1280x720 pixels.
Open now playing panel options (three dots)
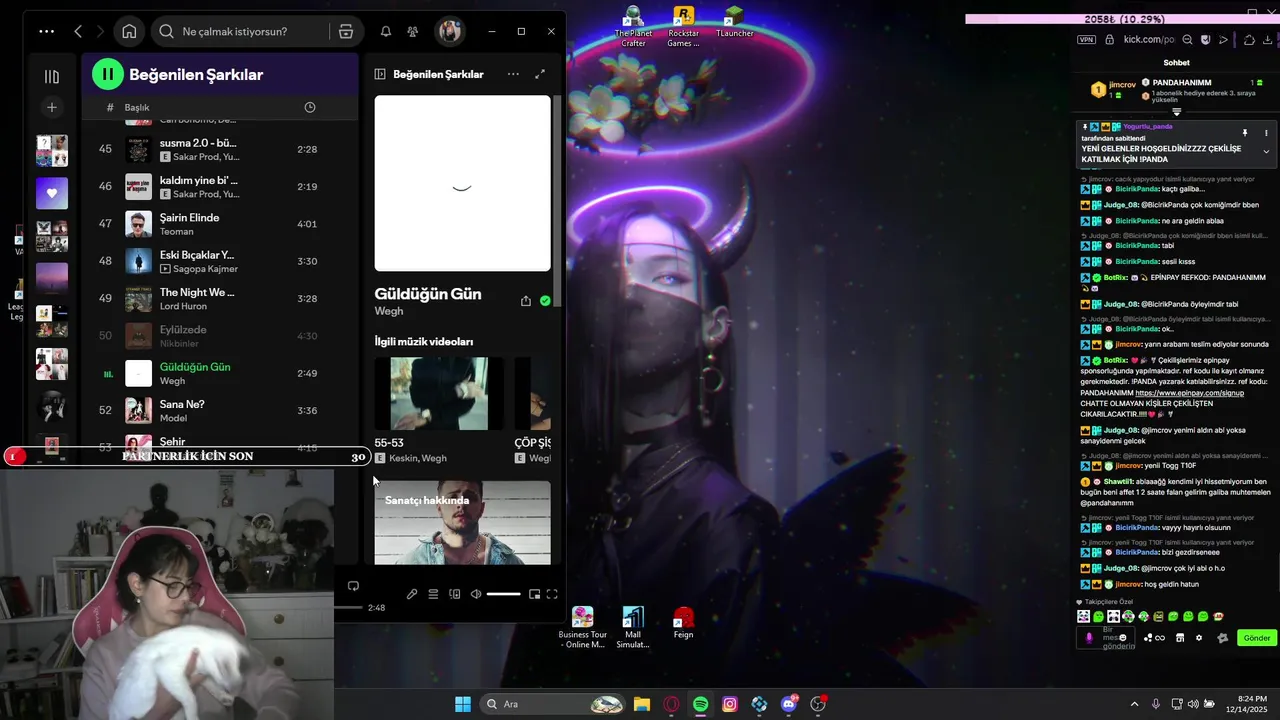513,74
